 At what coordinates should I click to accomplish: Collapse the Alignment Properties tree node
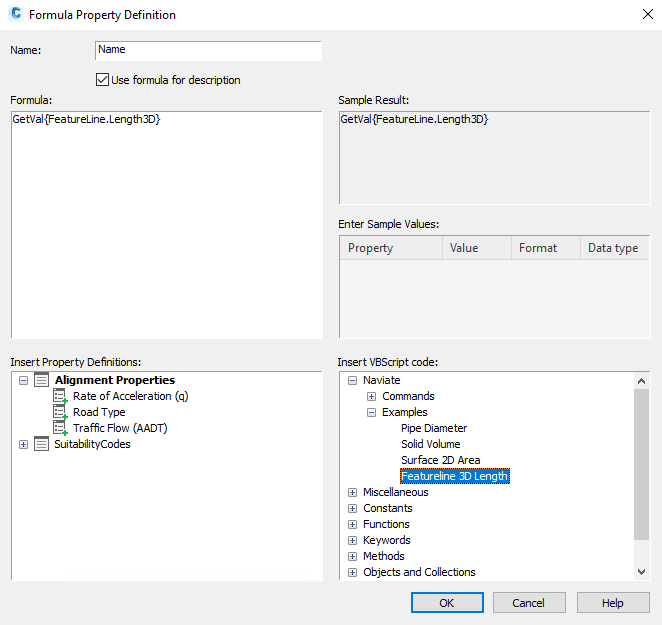(x=24, y=380)
